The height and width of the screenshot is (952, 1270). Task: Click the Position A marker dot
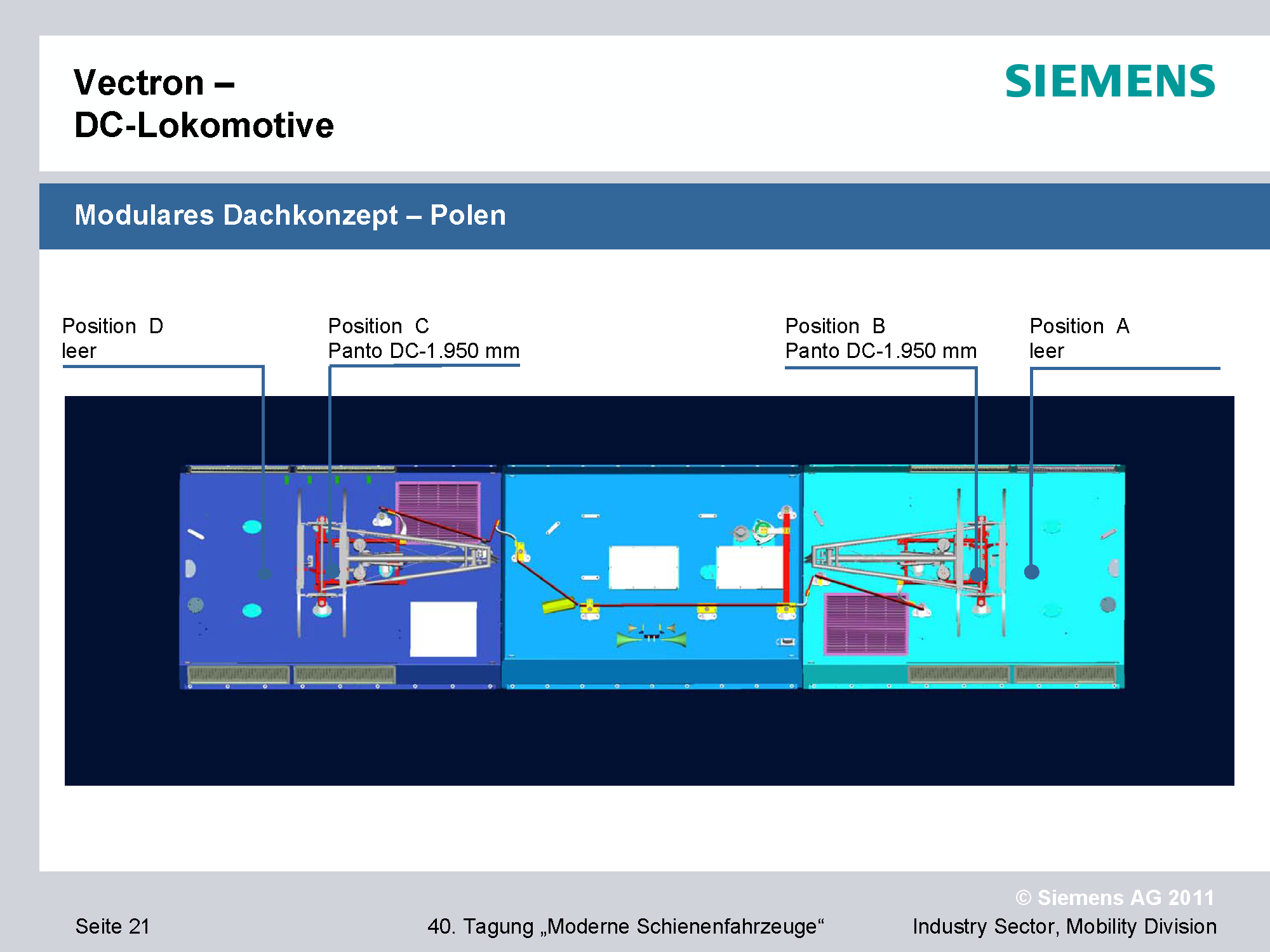[1032, 572]
